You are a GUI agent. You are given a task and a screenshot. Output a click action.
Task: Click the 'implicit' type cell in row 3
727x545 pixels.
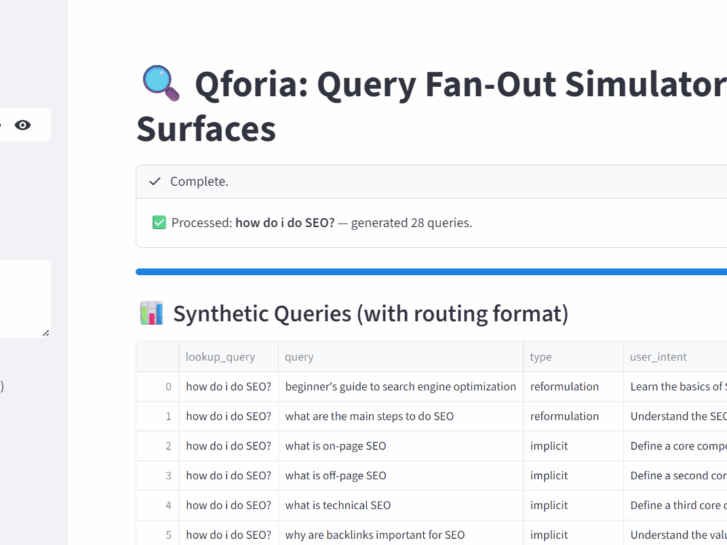tap(574, 475)
